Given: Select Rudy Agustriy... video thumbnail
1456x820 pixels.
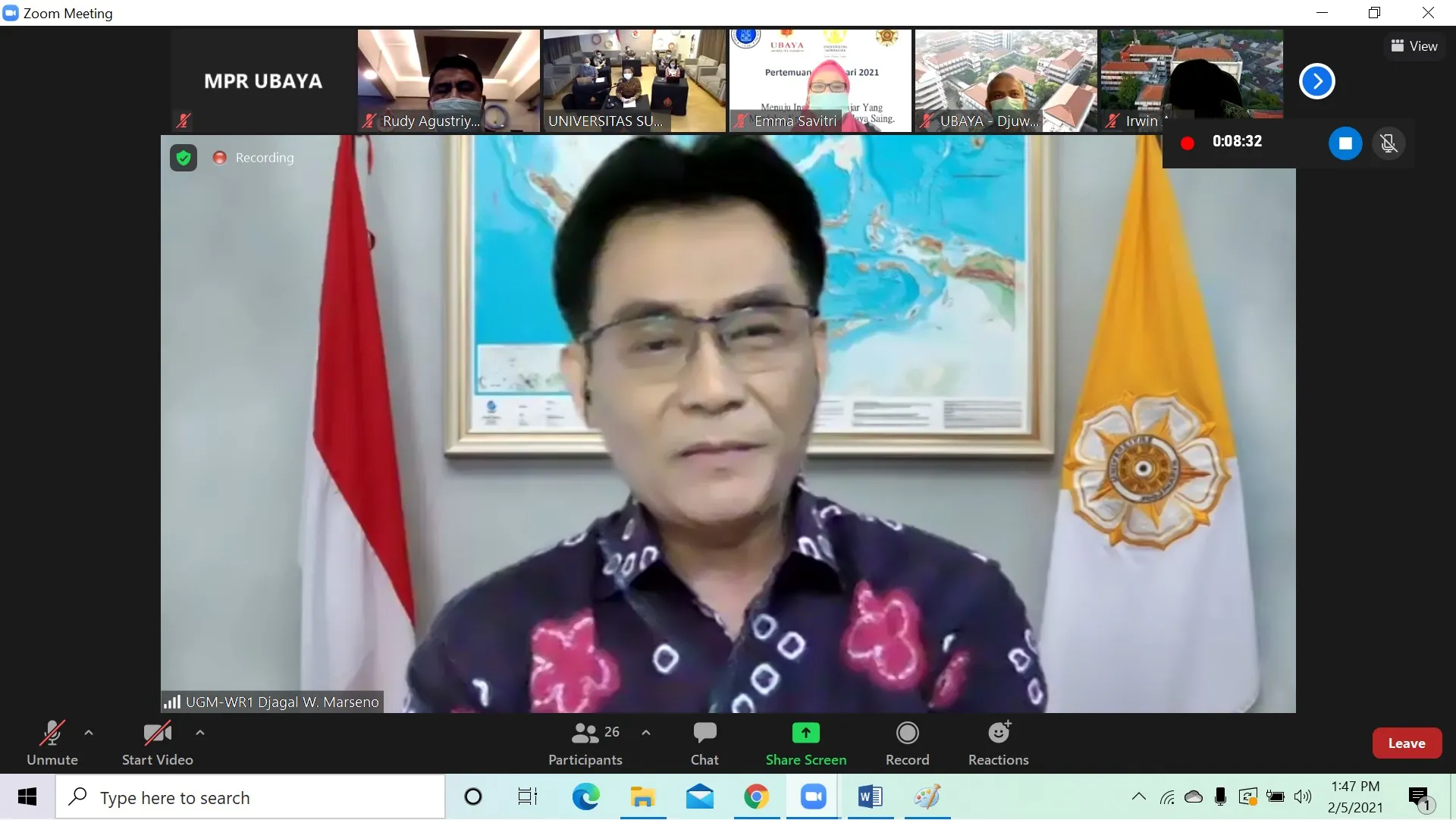Looking at the screenshot, I should tap(449, 81).
